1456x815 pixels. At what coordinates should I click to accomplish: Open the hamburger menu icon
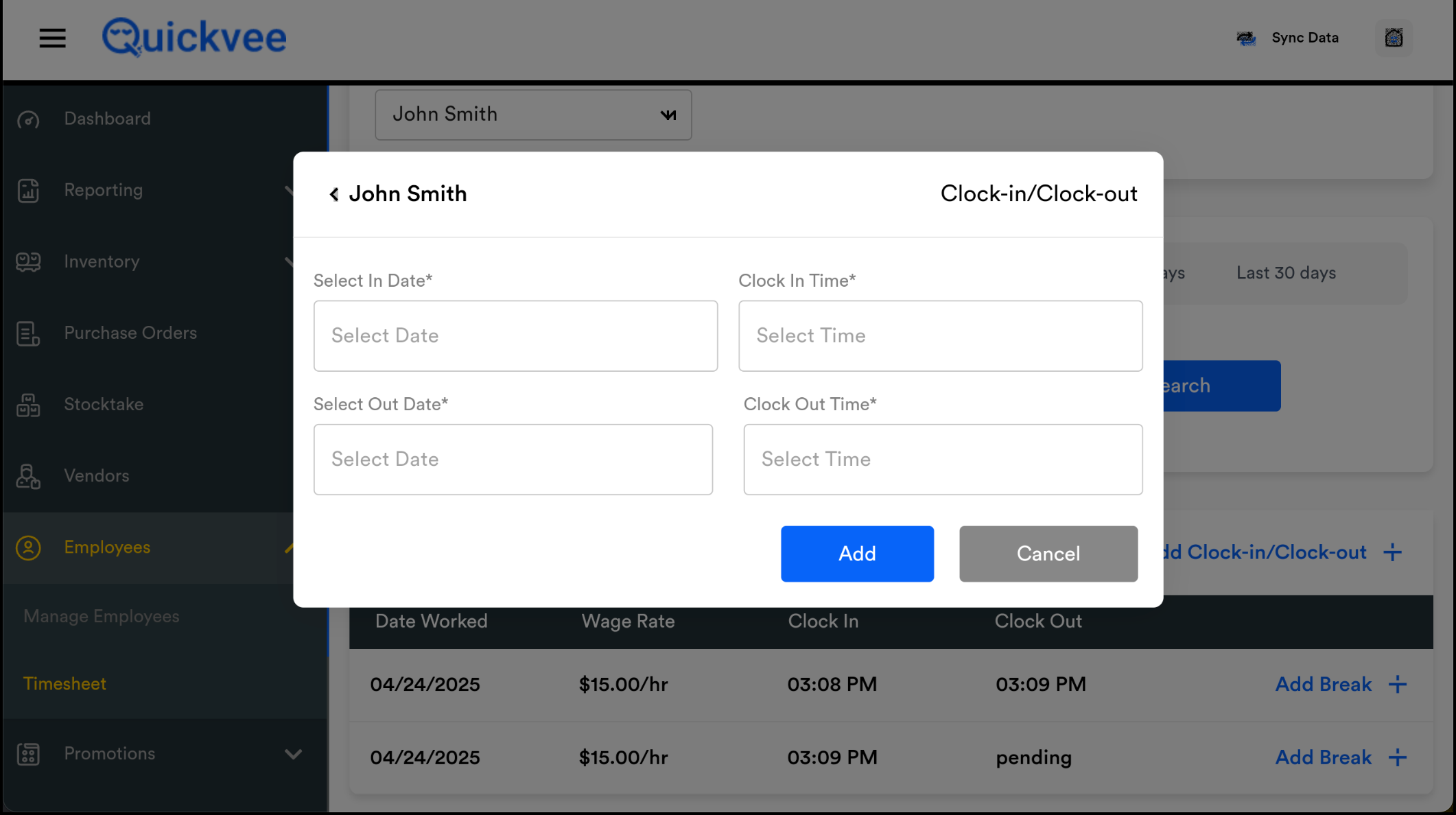(52, 38)
